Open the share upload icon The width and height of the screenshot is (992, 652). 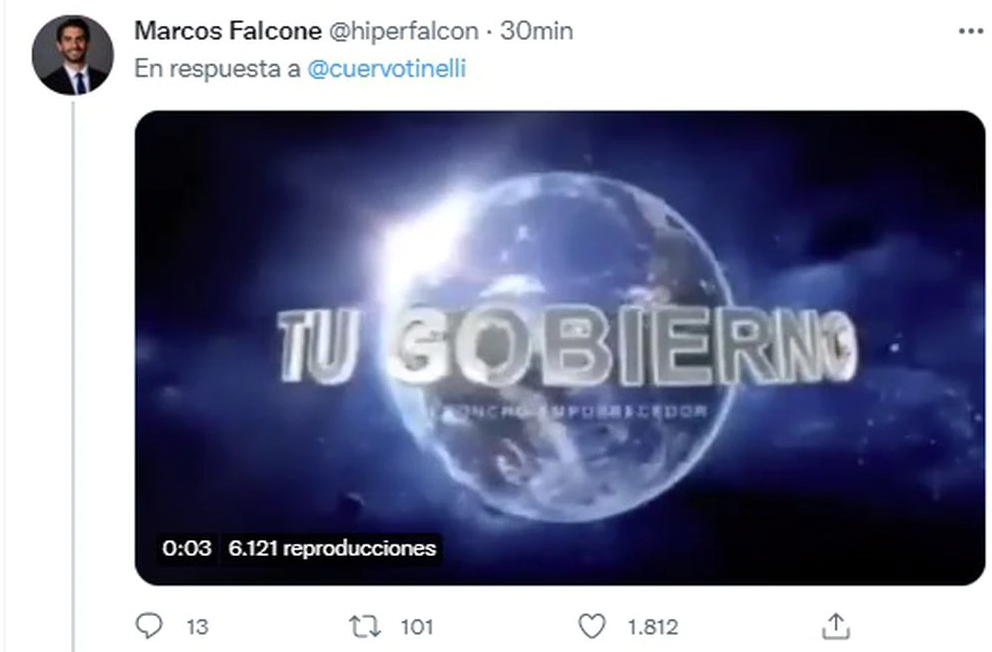[835, 626]
